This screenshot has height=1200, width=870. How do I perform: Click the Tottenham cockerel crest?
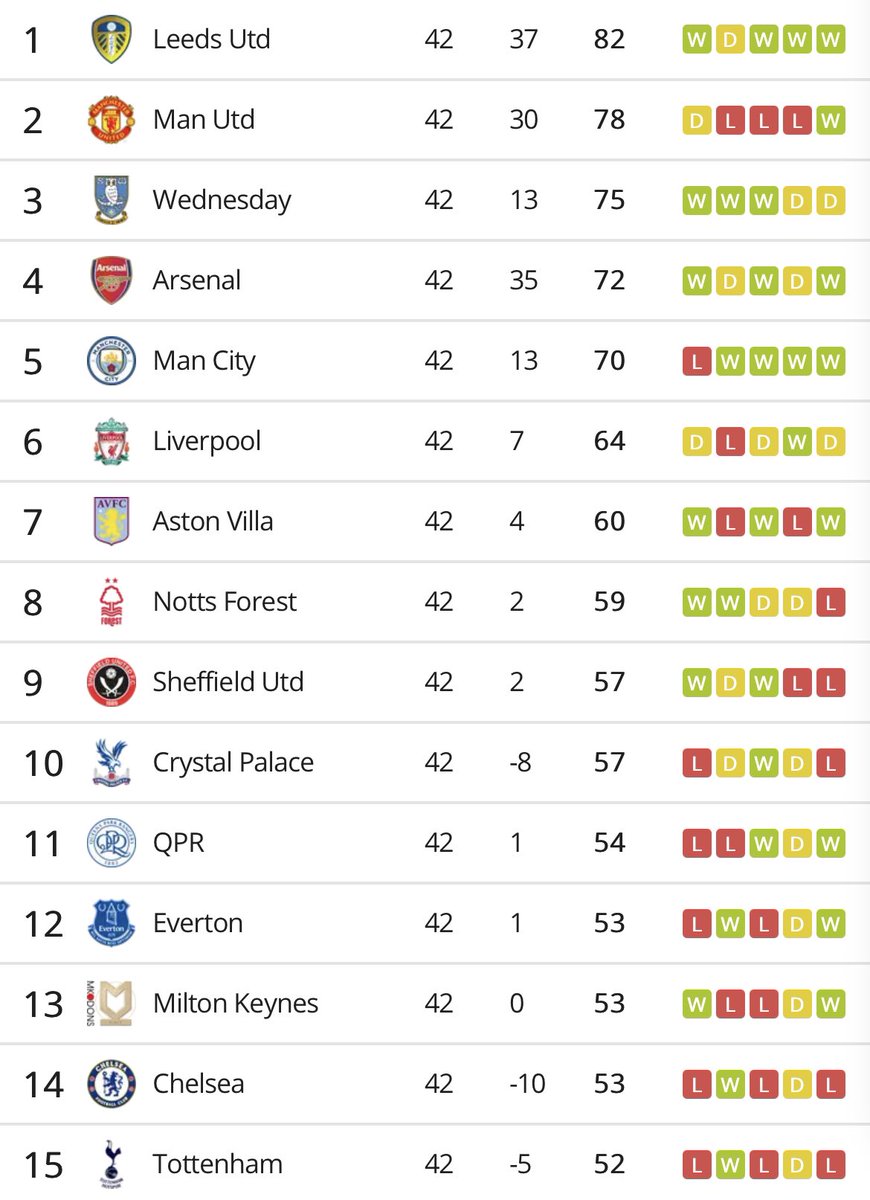(x=110, y=1164)
